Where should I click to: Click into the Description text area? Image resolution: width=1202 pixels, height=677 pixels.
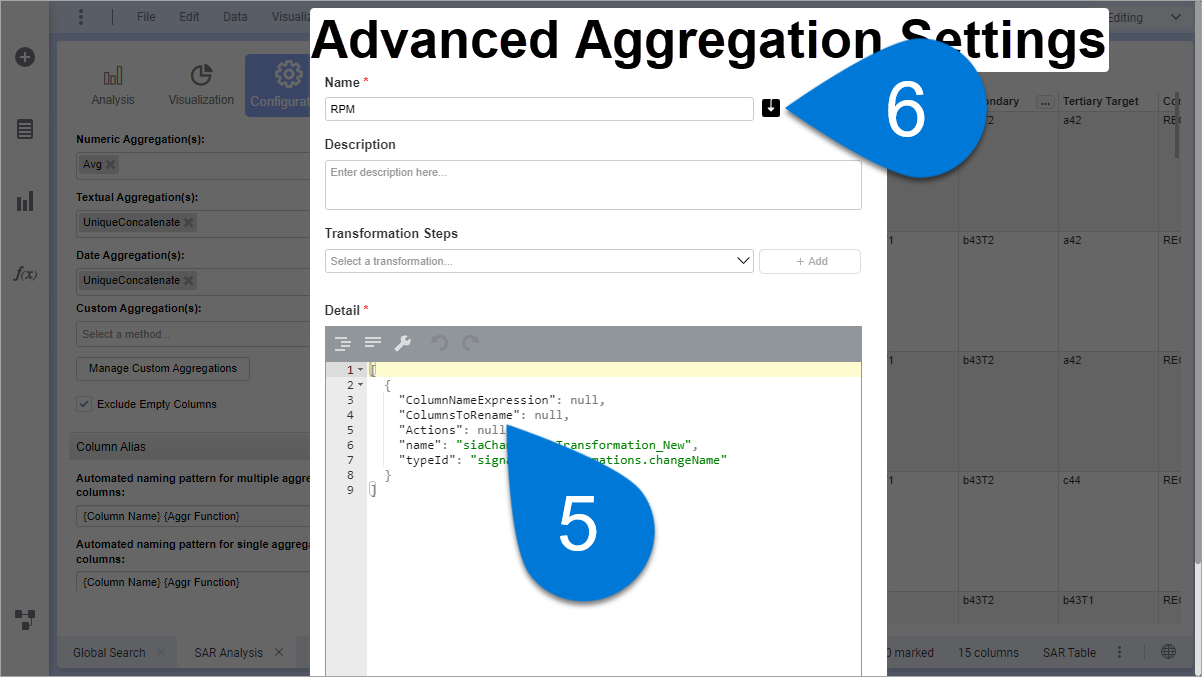[593, 185]
